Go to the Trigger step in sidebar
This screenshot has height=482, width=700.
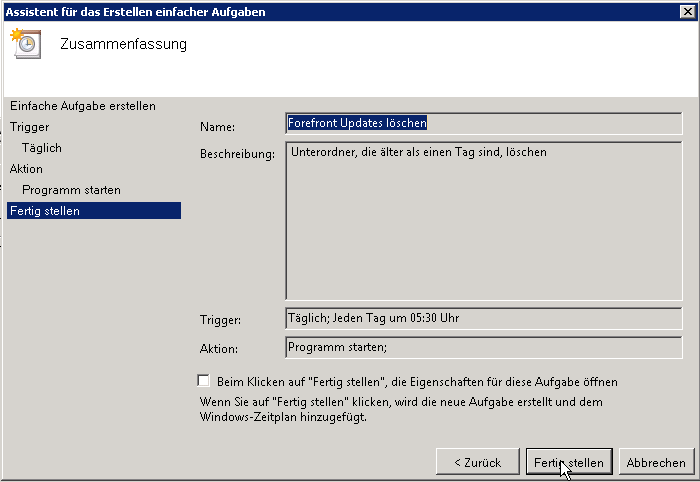click(x=29, y=127)
